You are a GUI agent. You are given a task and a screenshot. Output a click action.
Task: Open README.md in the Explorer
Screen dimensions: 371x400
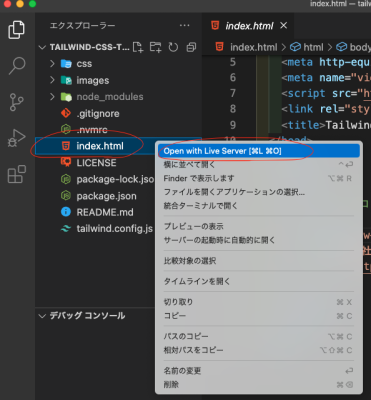click(x=95, y=212)
